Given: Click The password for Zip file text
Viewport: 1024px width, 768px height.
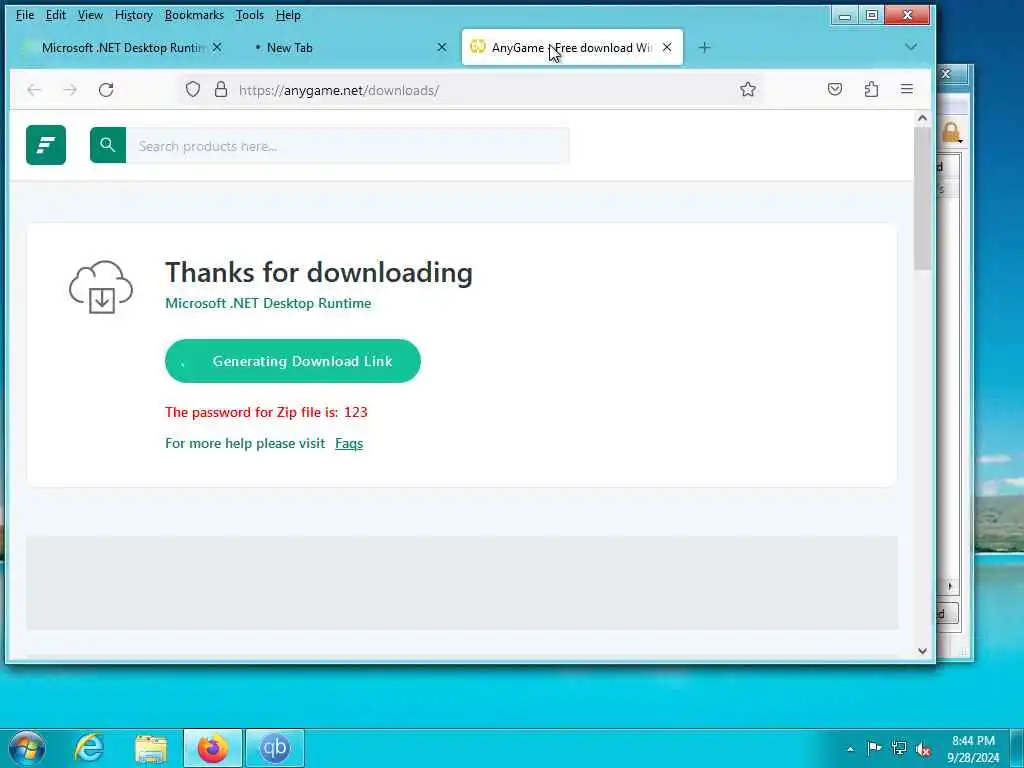Looking at the screenshot, I should coord(266,412).
